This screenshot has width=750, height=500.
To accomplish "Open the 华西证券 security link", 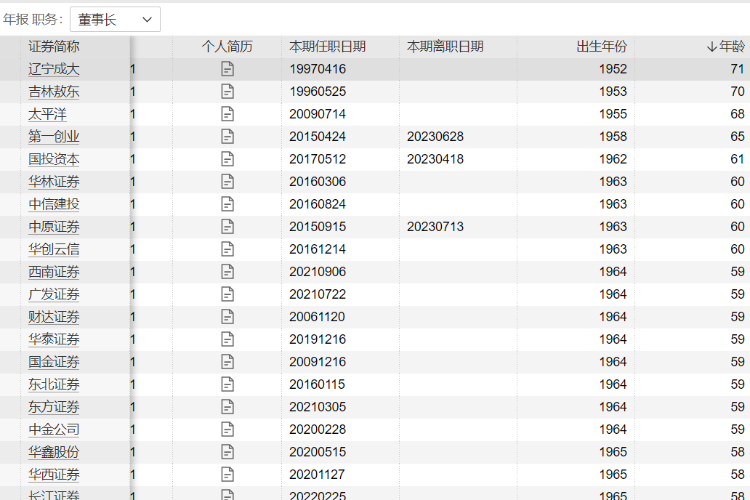I will pos(54,474).
